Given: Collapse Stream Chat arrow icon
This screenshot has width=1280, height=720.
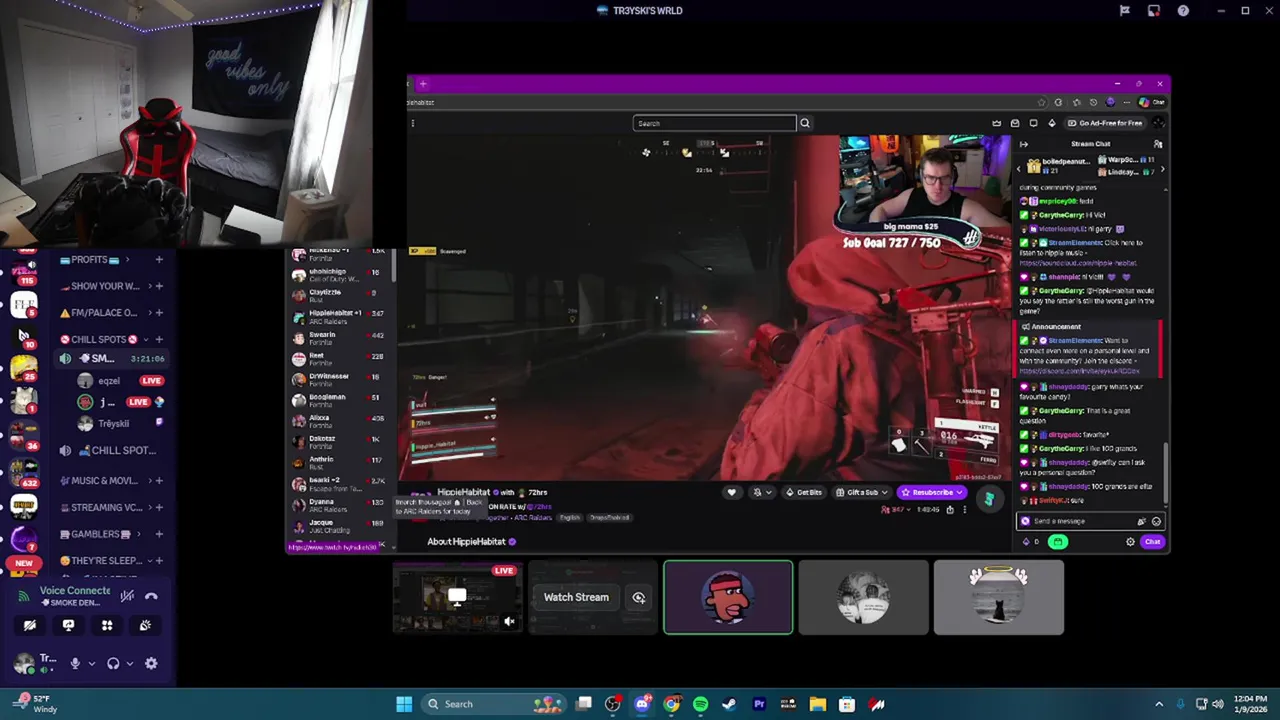Looking at the screenshot, I should tap(1023, 144).
